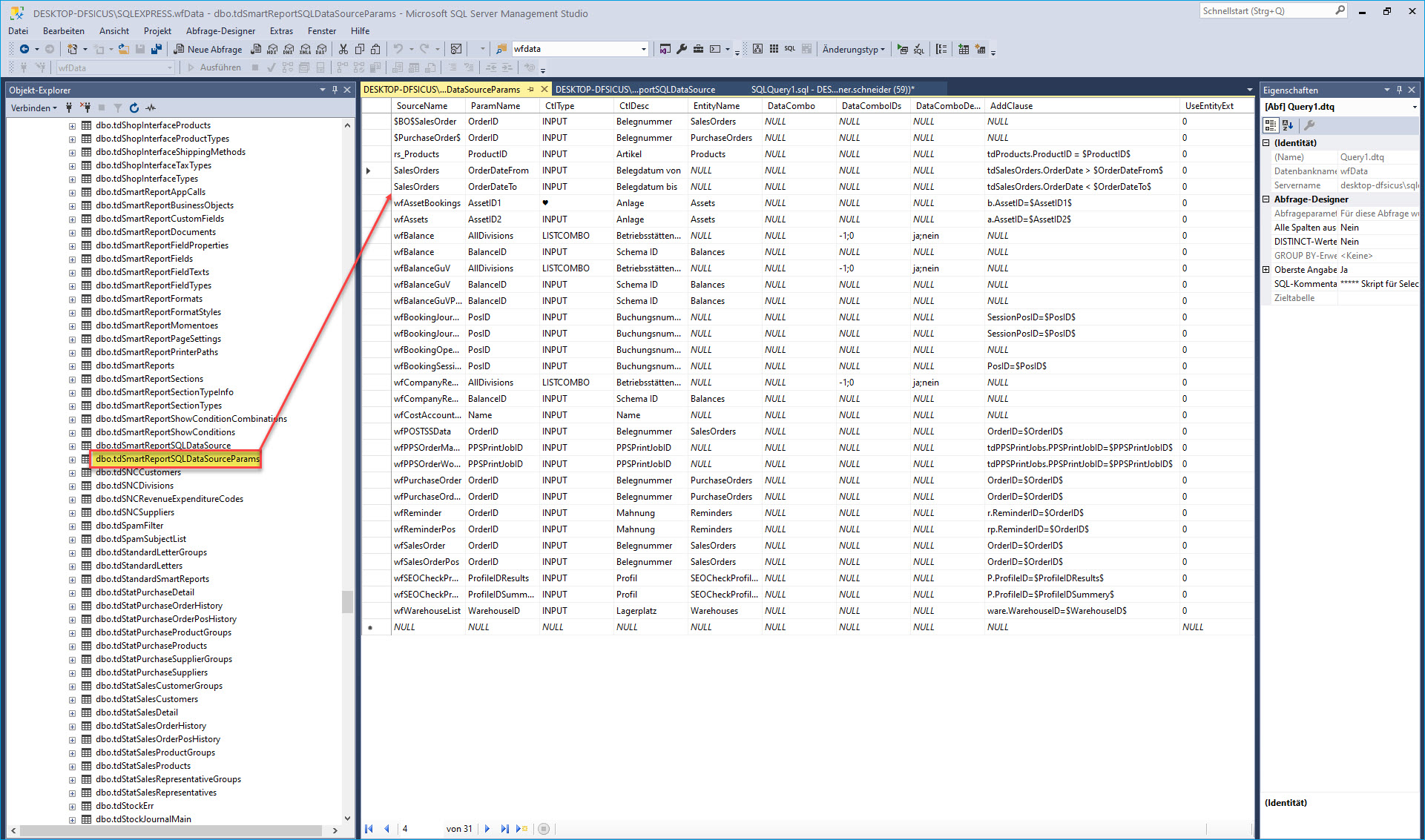Pin the DataSourceParams tab
The image size is (1425, 840).
tap(530, 89)
